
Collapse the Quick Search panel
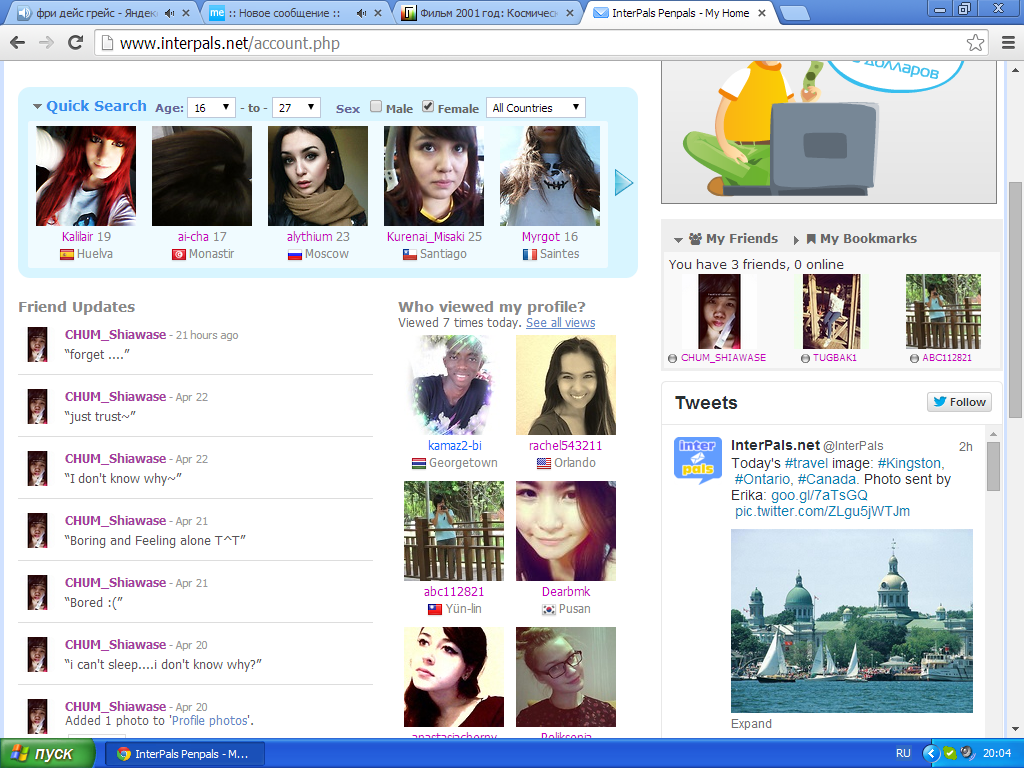[x=37, y=106]
